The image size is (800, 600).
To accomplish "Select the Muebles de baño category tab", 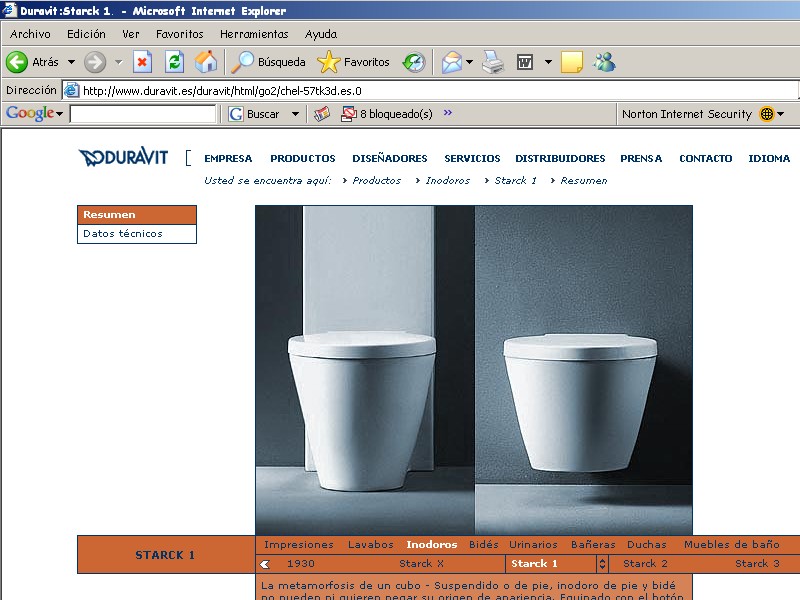I will pos(732,544).
